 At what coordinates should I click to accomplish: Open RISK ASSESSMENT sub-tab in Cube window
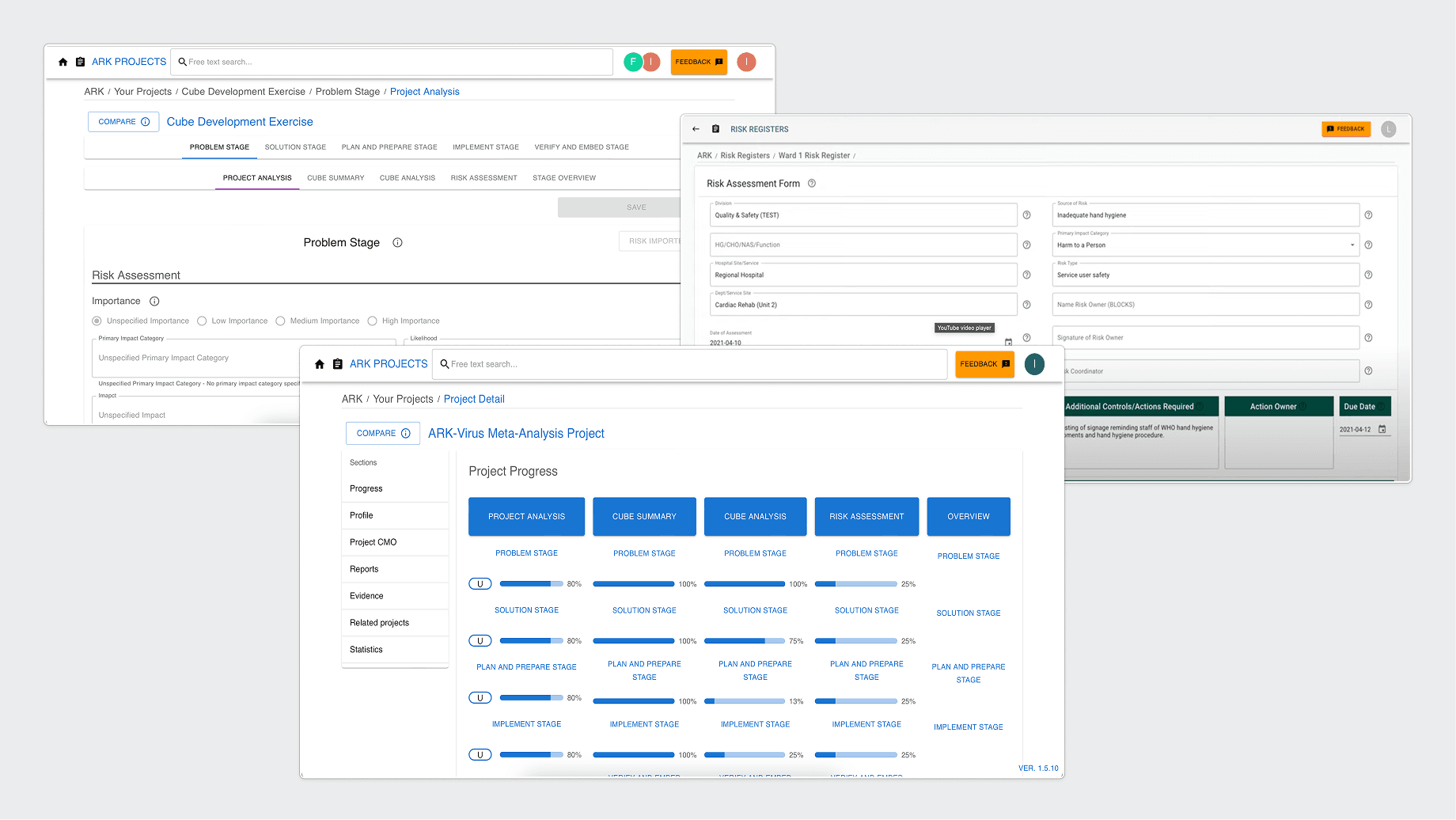484,178
